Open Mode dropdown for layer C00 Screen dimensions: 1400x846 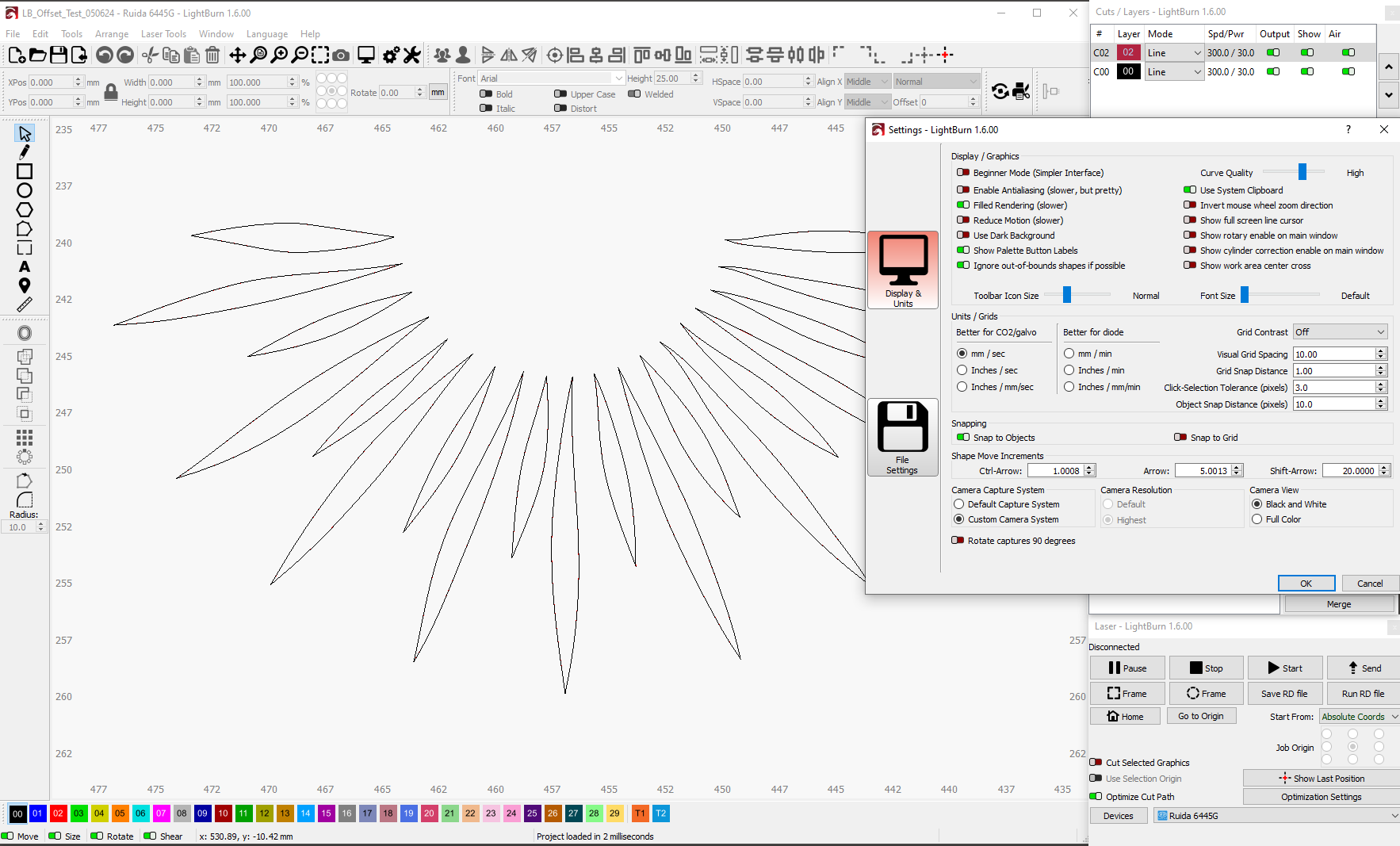1175,72
